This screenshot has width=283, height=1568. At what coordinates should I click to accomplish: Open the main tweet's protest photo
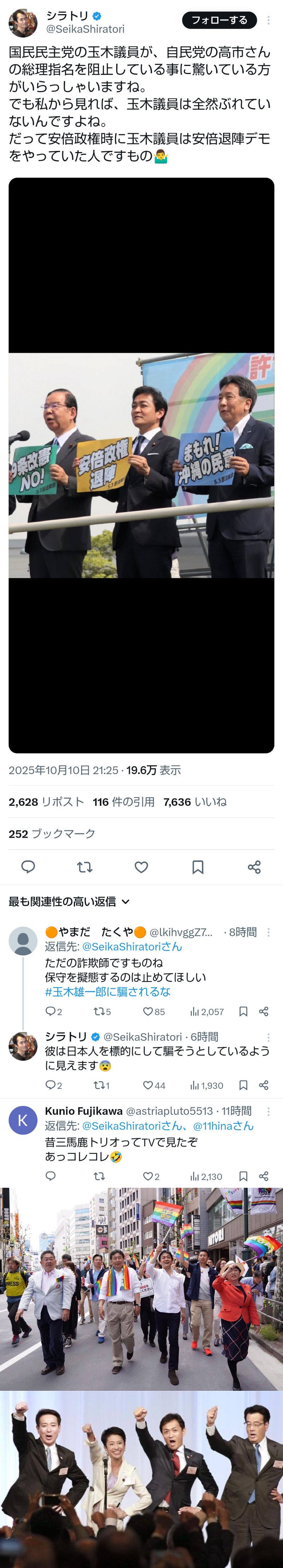[x=141, y=465]
